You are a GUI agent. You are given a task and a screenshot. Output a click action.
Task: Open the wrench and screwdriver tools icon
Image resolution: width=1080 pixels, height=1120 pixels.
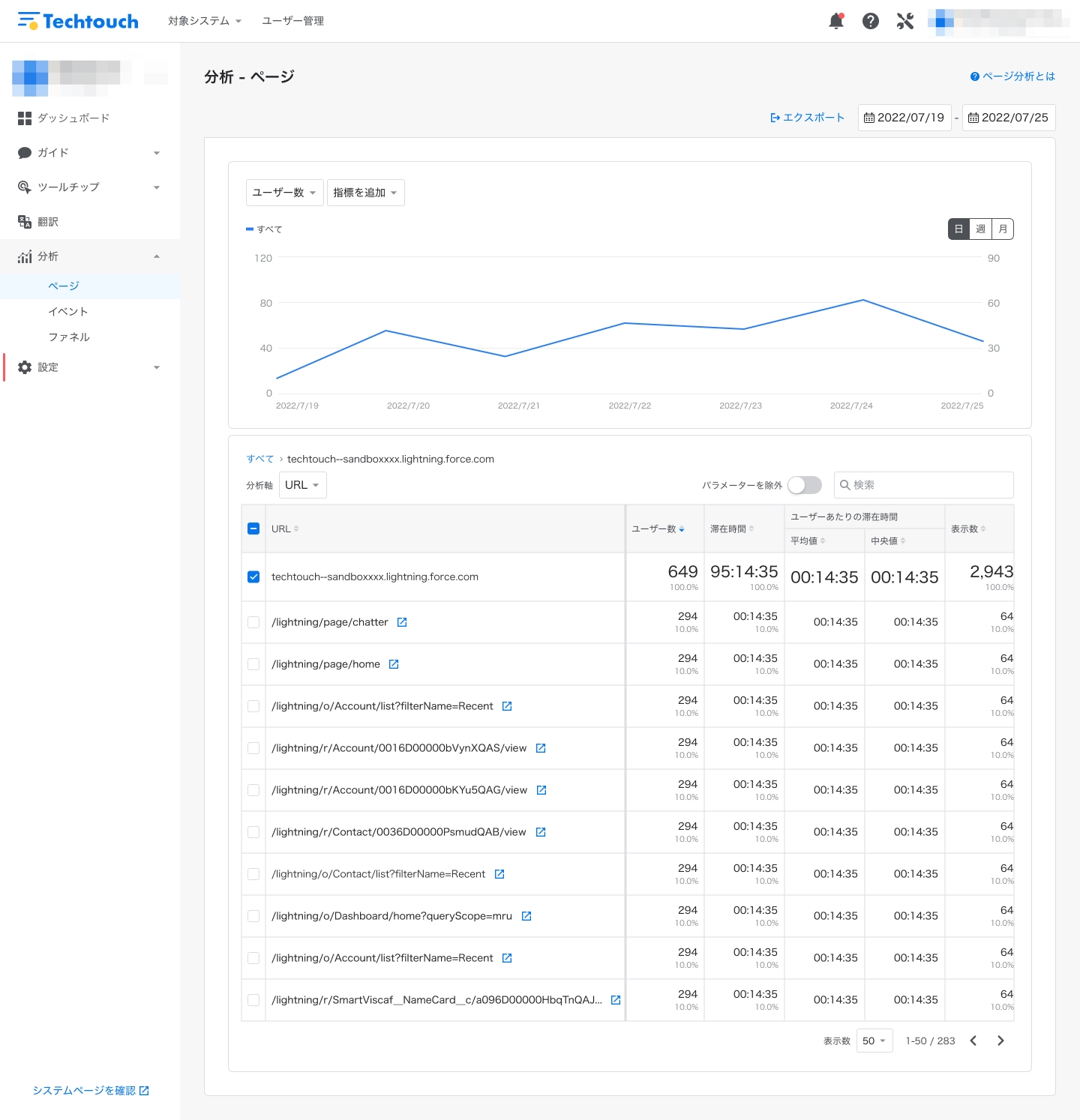click(x=905, y=21)
